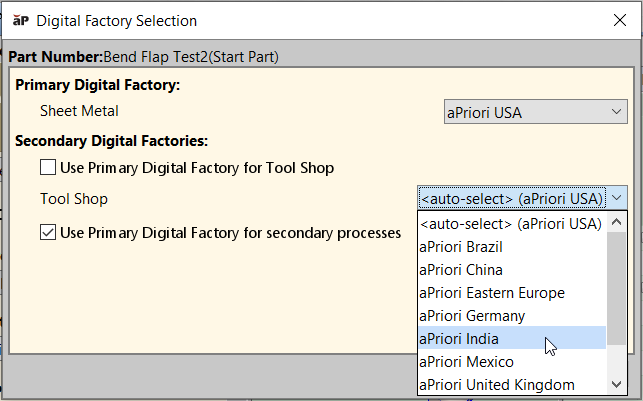Click the Tool Shop label

click(74, 199)
